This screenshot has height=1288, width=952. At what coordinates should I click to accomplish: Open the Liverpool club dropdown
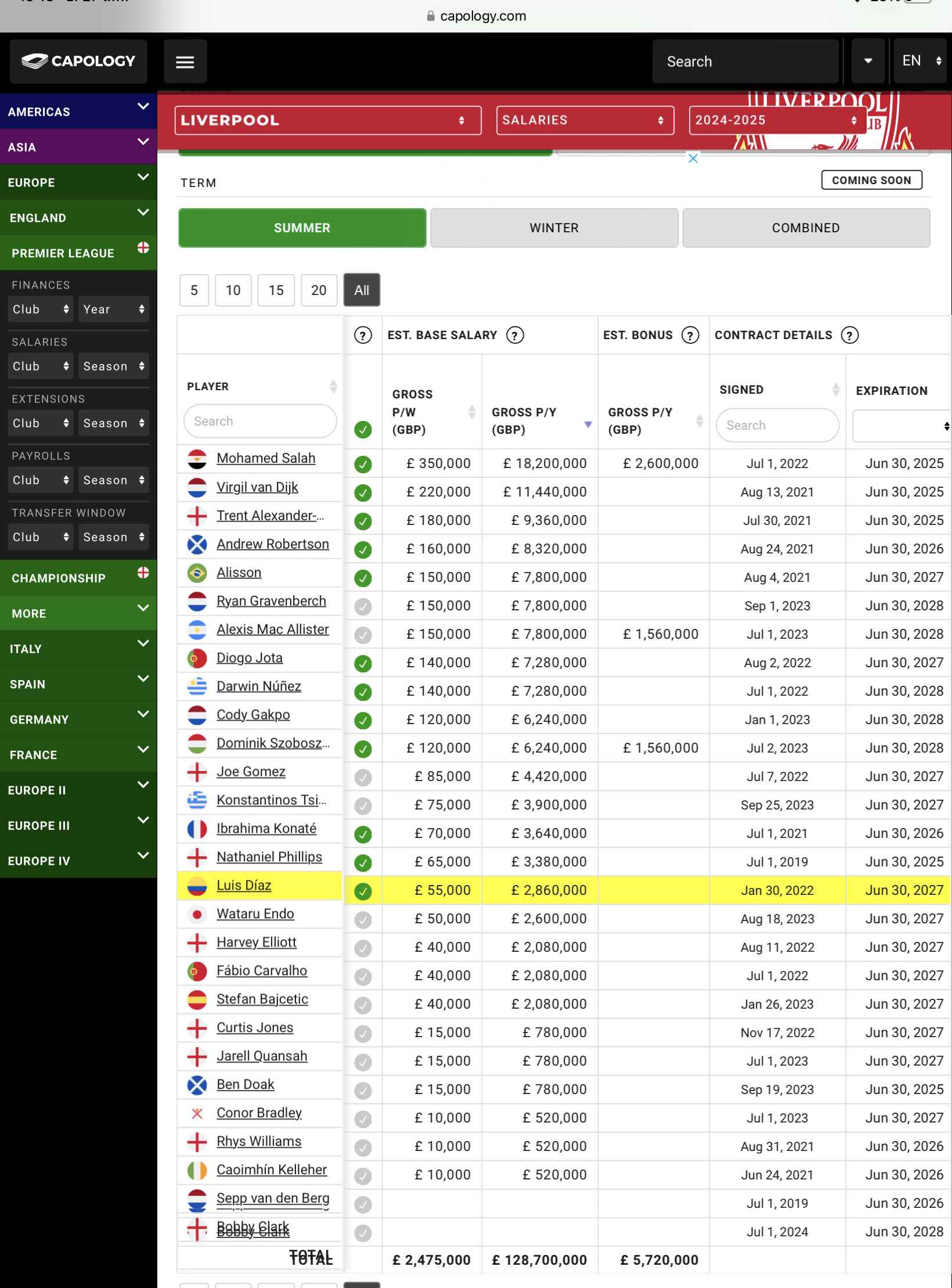point(328,120)
